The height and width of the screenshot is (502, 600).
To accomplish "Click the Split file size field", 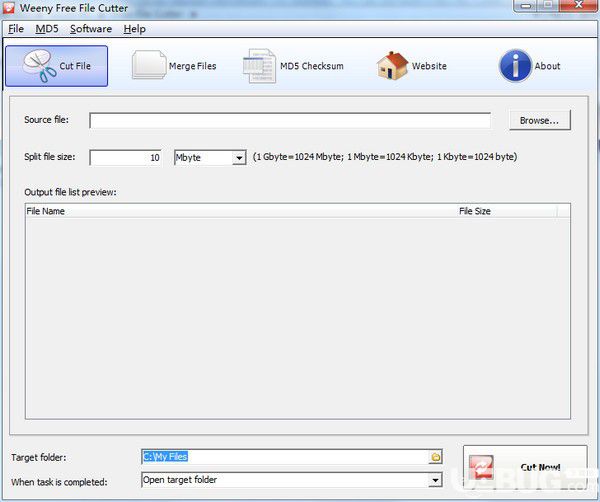I will click(125, 157).
